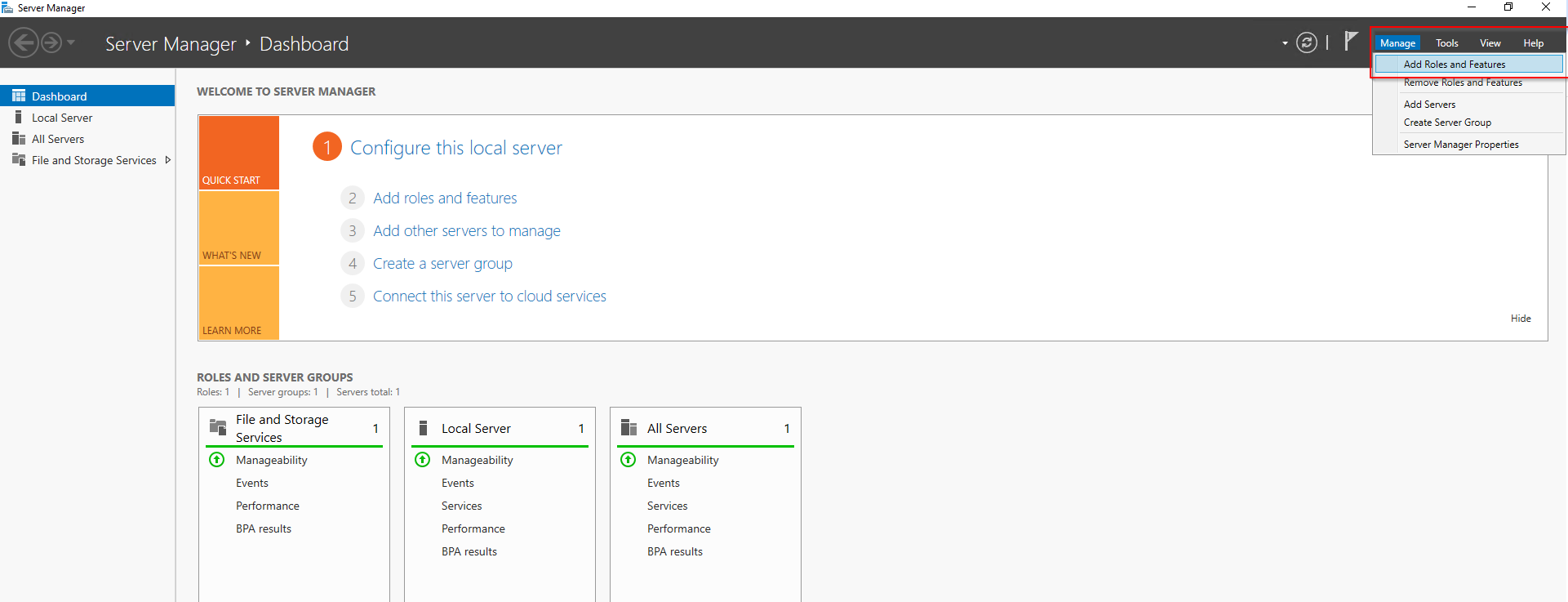Viewport: 1568px width, 602px height.
Task: Open BPA results under All Servers
Action: [674, 551]
